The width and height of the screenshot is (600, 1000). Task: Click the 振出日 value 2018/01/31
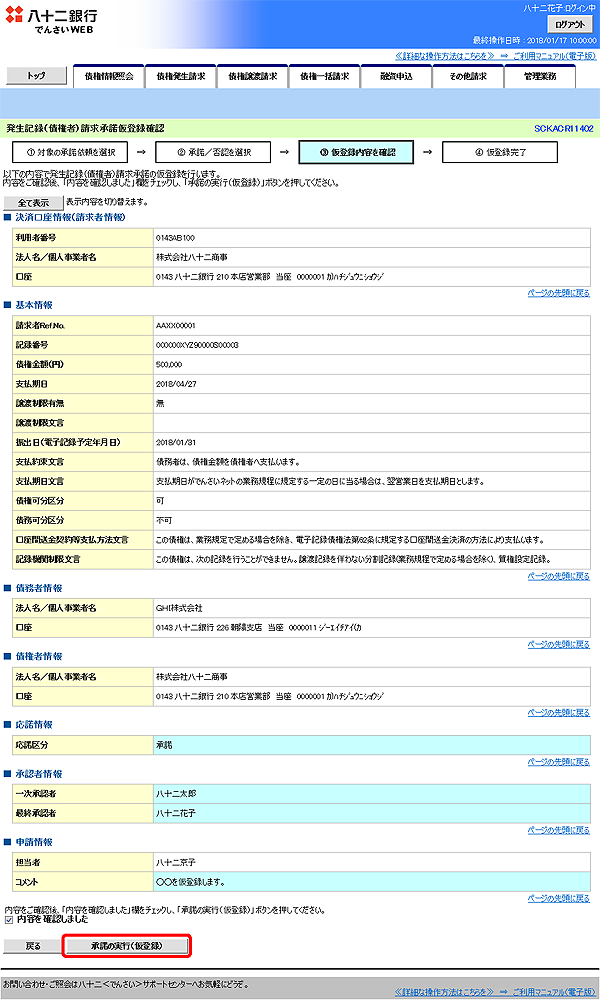[x=176, y=443]
